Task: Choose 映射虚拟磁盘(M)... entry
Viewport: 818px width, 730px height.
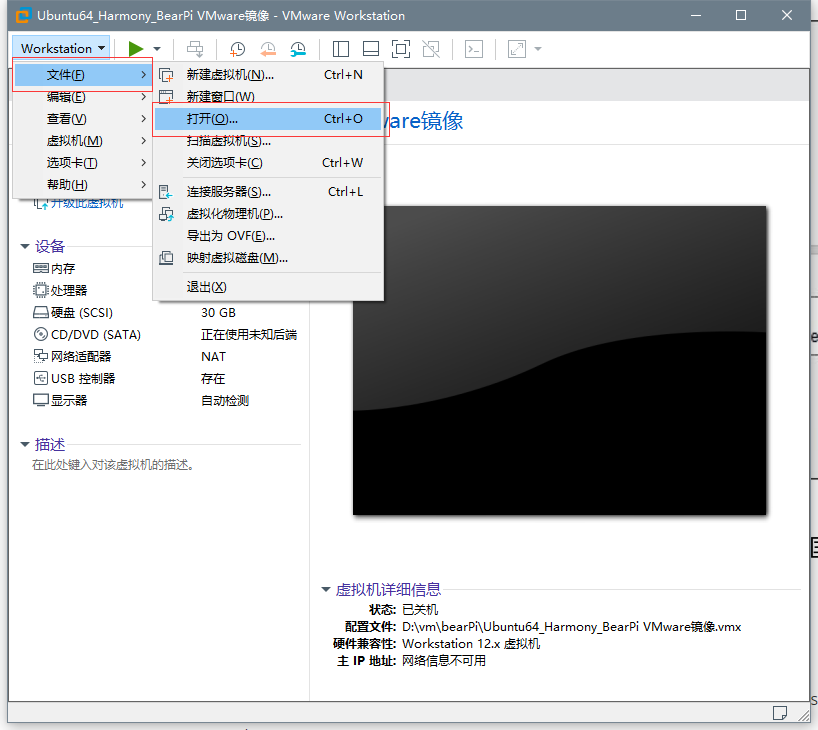Action: (269, 258)
